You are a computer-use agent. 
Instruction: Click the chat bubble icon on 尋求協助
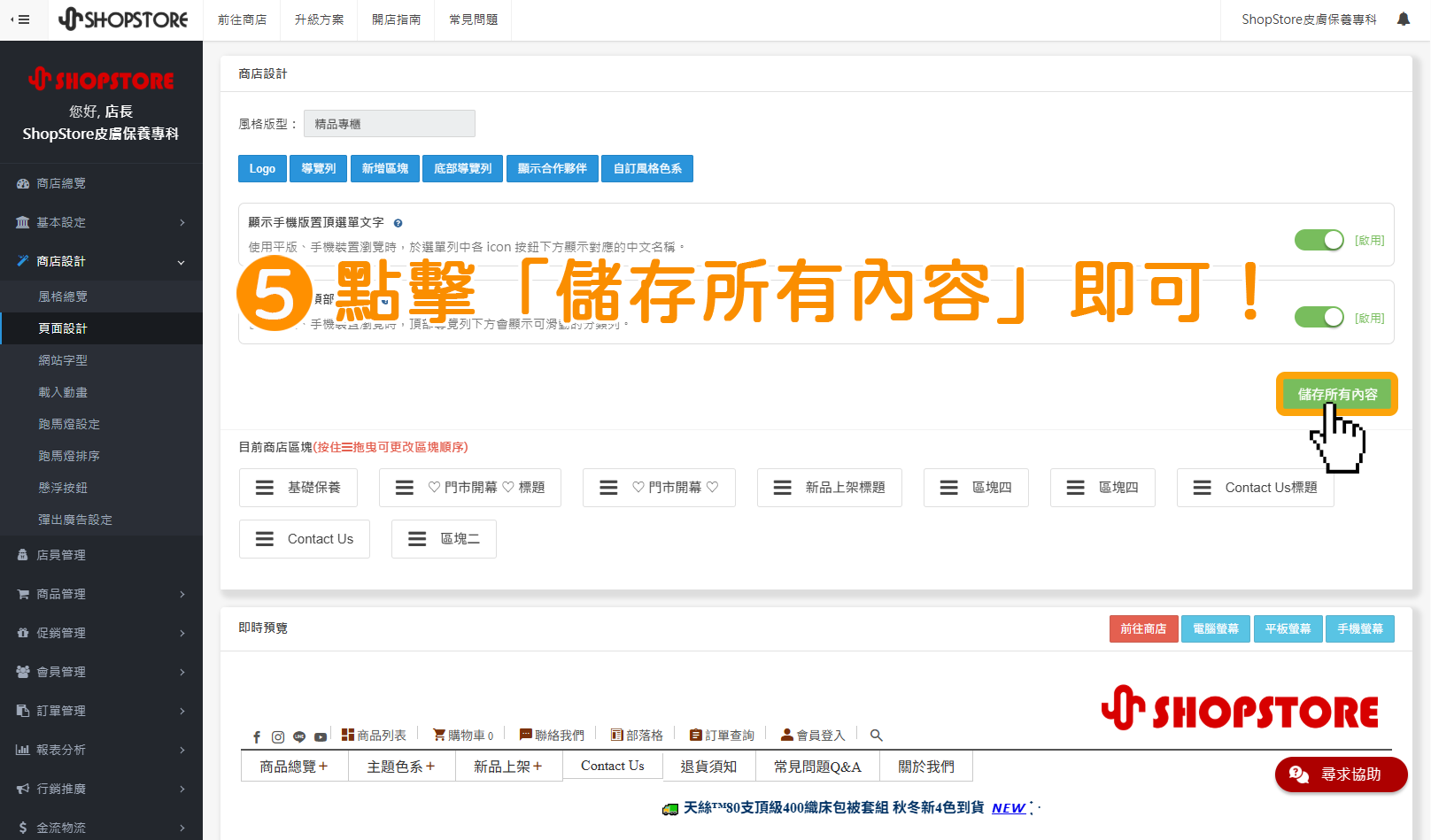[1299, 774]
